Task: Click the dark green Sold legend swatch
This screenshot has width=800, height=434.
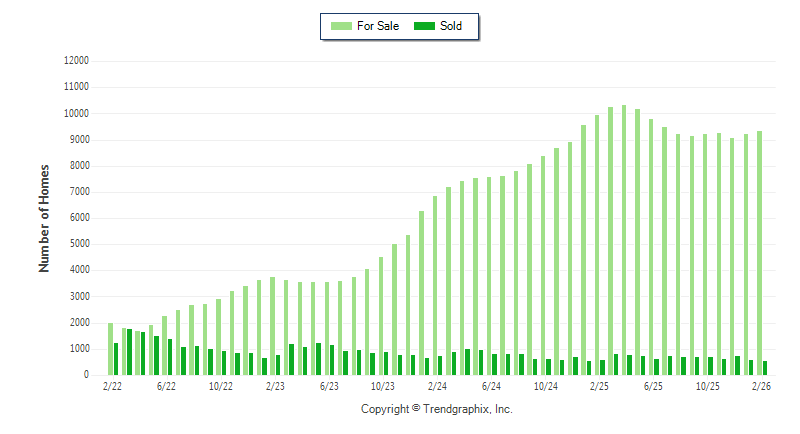Action: point(423,26)
